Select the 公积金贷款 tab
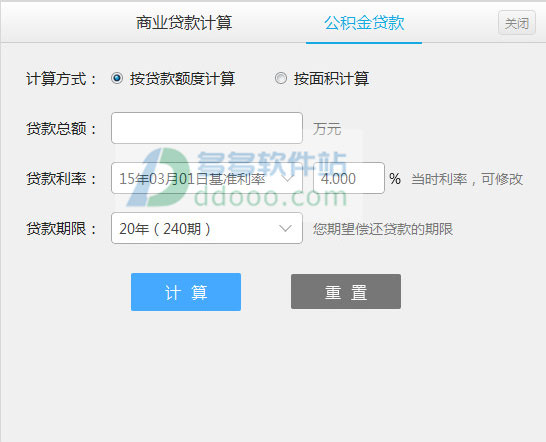Image resolution: width=546 pixels, height=442 pixels. [x=364, y=23]
